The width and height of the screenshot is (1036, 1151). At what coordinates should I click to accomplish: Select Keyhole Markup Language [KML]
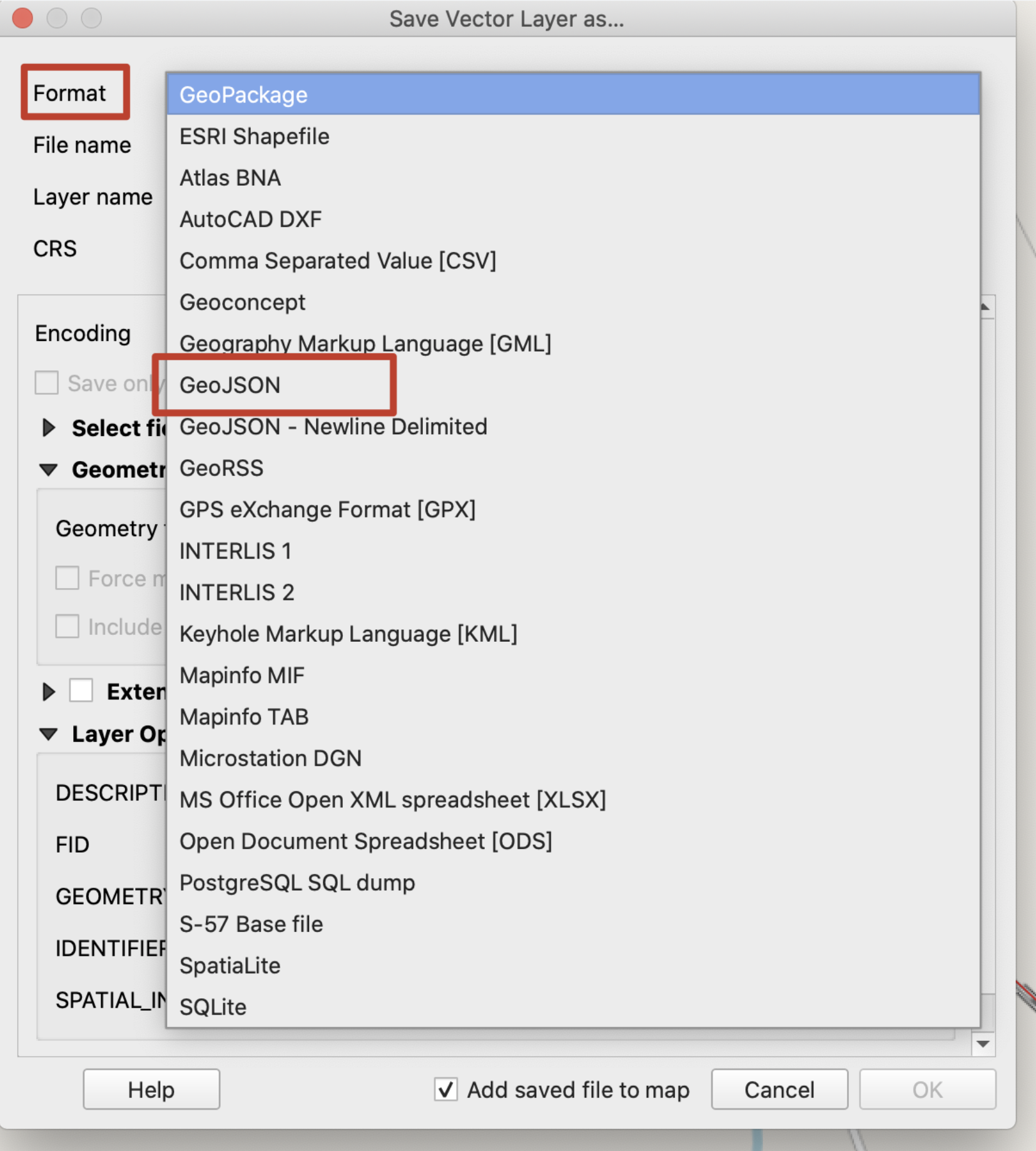348,634
